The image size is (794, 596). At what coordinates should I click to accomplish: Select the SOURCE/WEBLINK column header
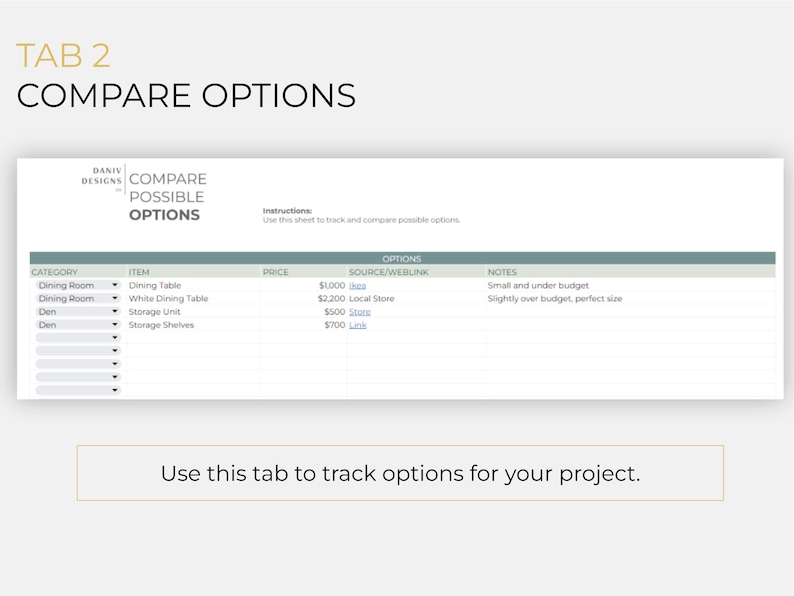[416, 272]
